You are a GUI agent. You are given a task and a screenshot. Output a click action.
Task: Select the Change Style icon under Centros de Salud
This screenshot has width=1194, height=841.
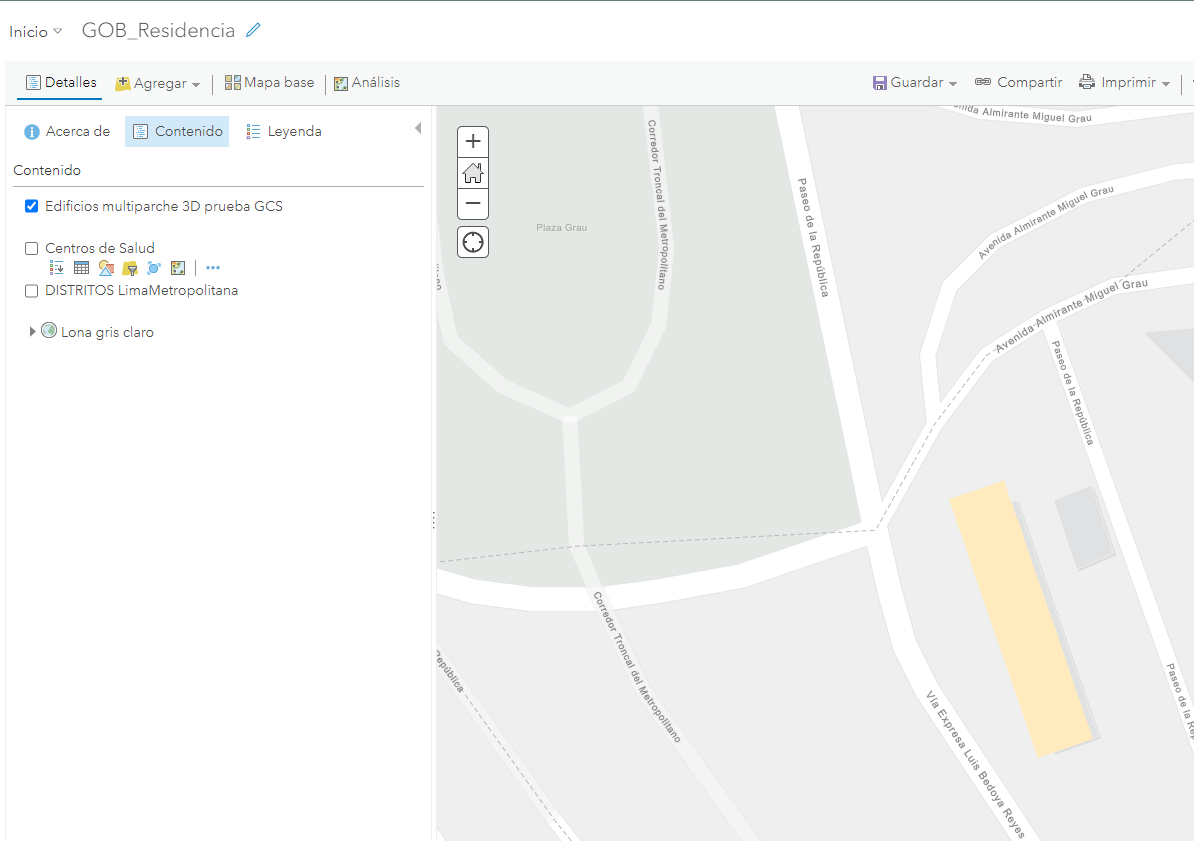(105, 267)
